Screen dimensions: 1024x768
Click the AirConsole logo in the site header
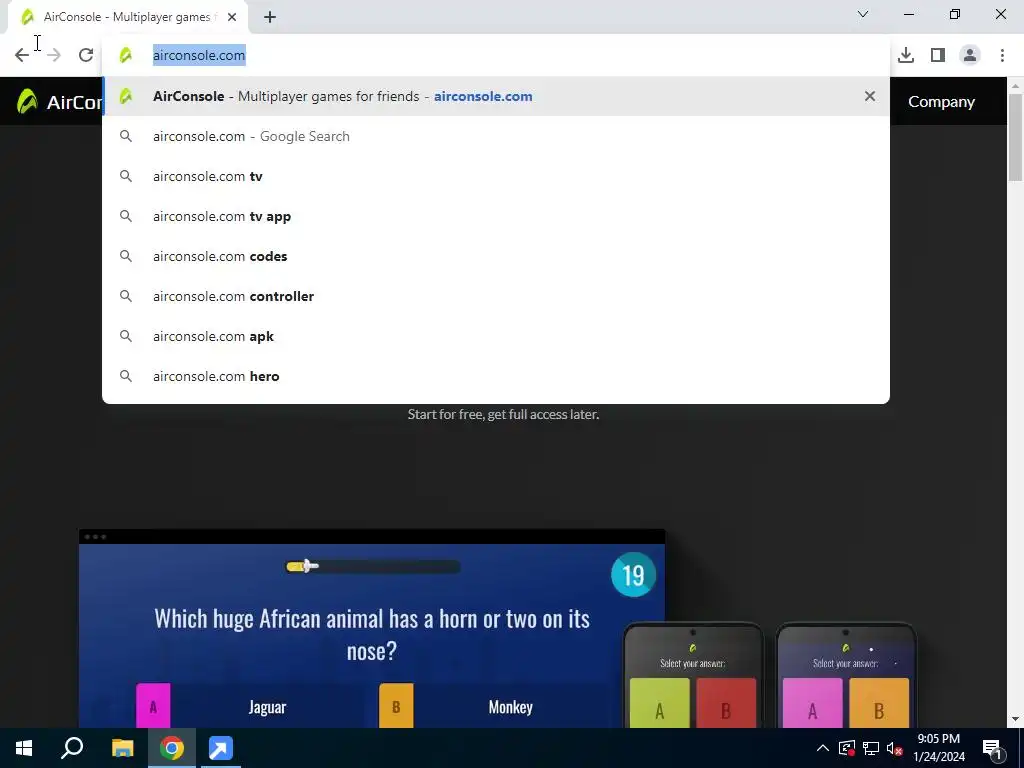59,101
